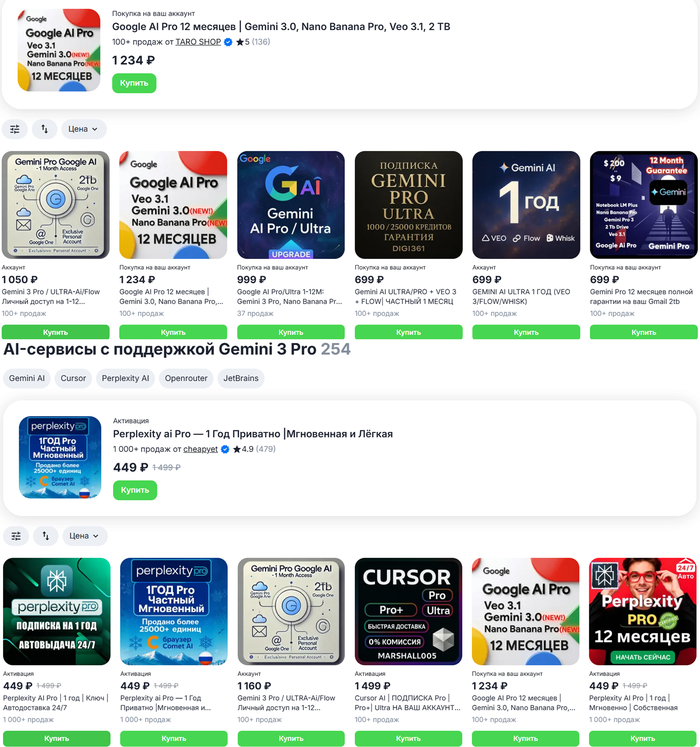Open the Подписка Gemini Pro Ultra thumbnail
This screenshot has width=700, height=747.
(408, 205)
